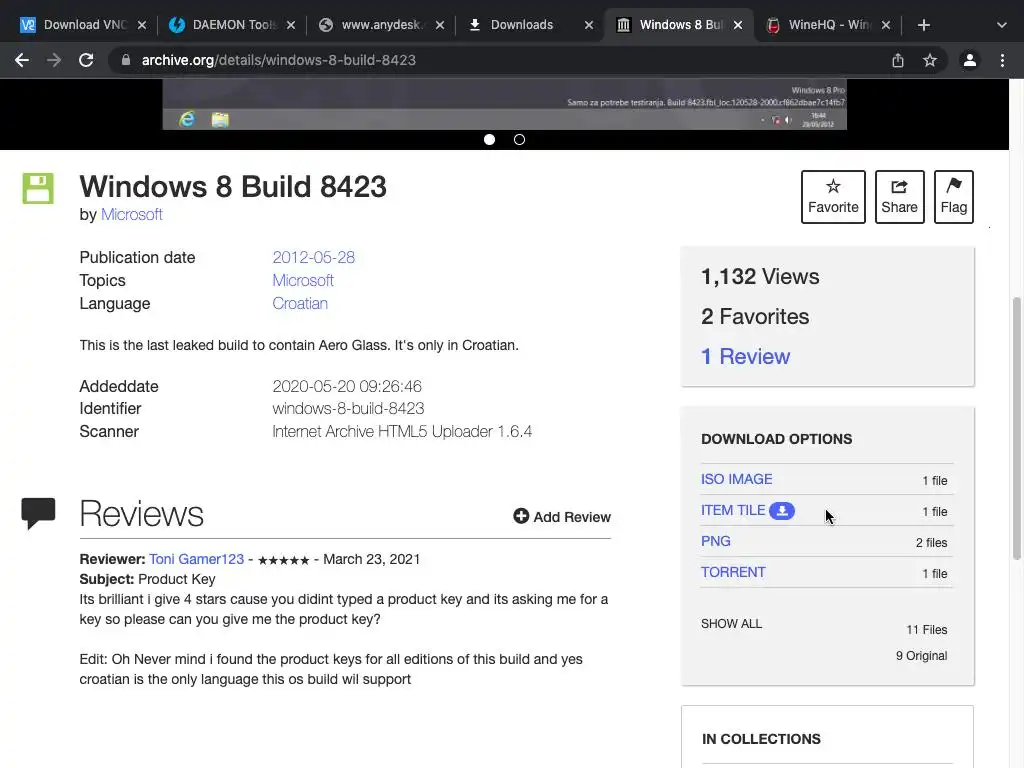Viewport: 1024px width, 768px height.
Task: Add item to favorites with Favorite button
Action: tap(833, 197)
